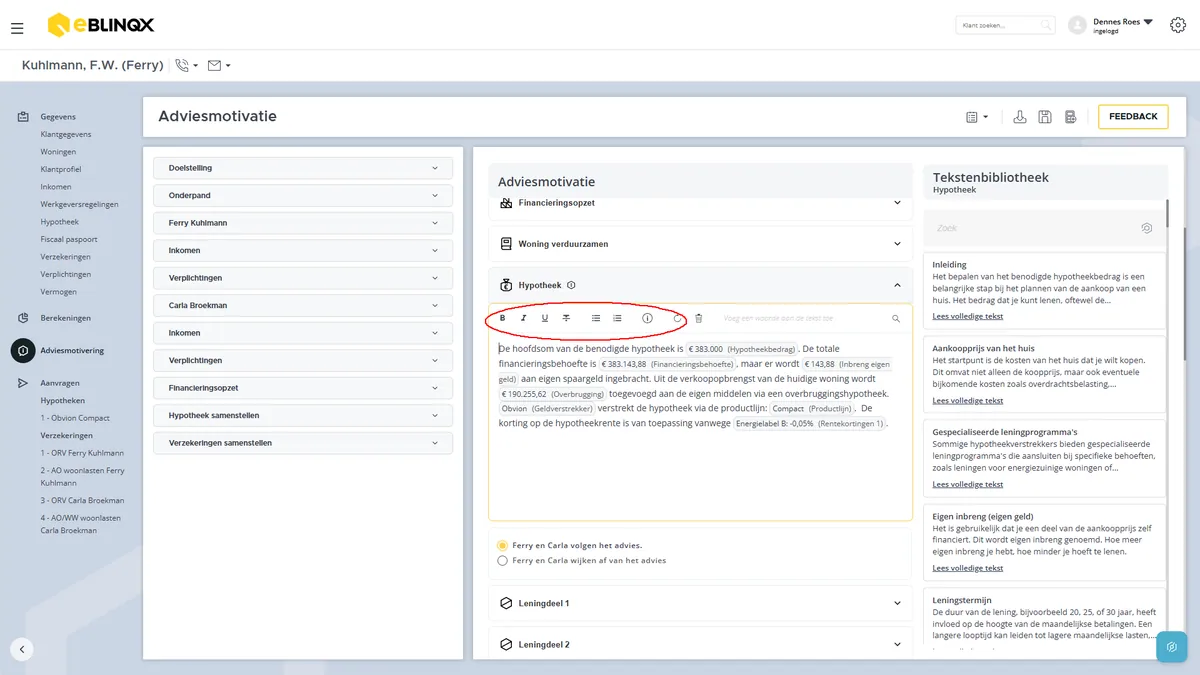The width and height of the screenshot is (1200, 675).
Task: Click the envelope mail icon beside the client name
Action: (214, 65)
